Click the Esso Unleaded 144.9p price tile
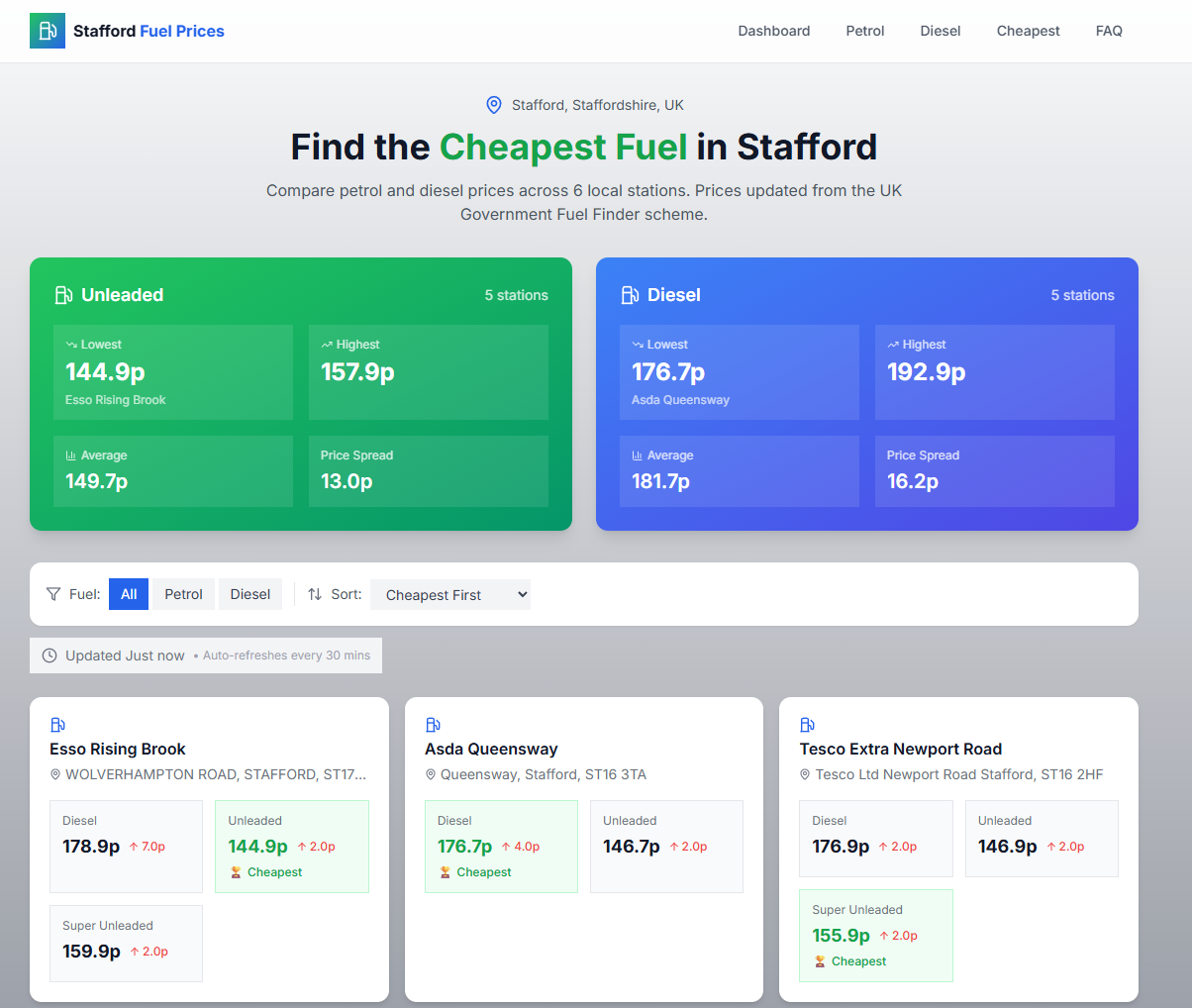This screenshot has width=1192, height=1008. point(292,847)
